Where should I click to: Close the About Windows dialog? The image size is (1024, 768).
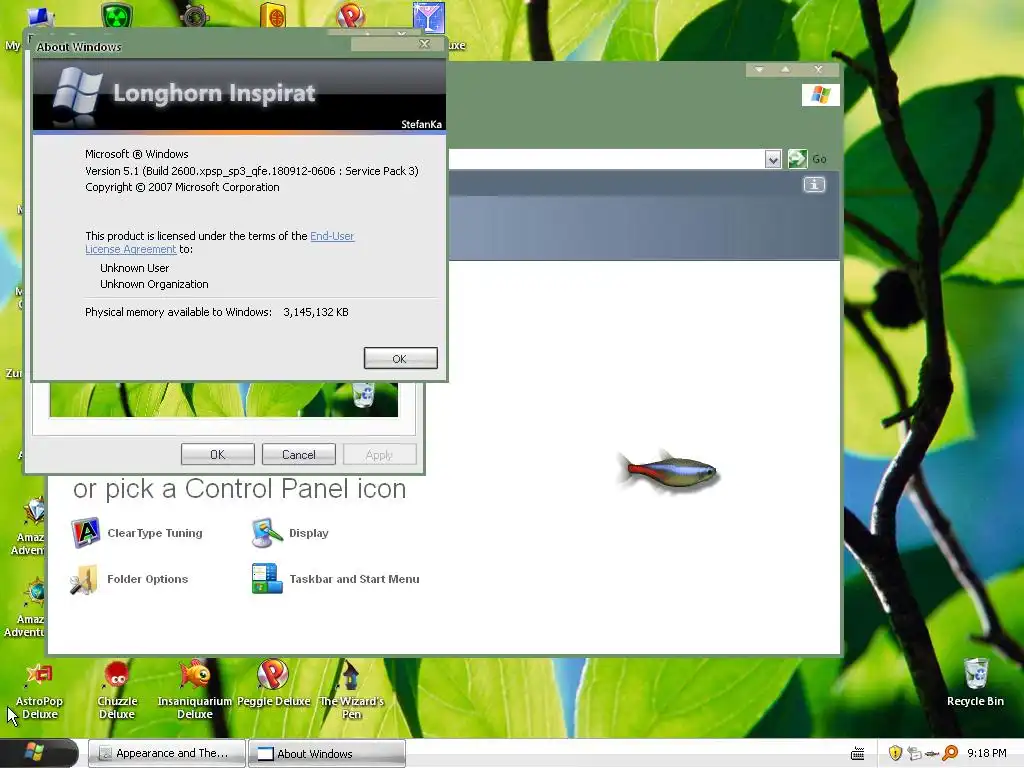pyautogui.click(x=424, y=44)
